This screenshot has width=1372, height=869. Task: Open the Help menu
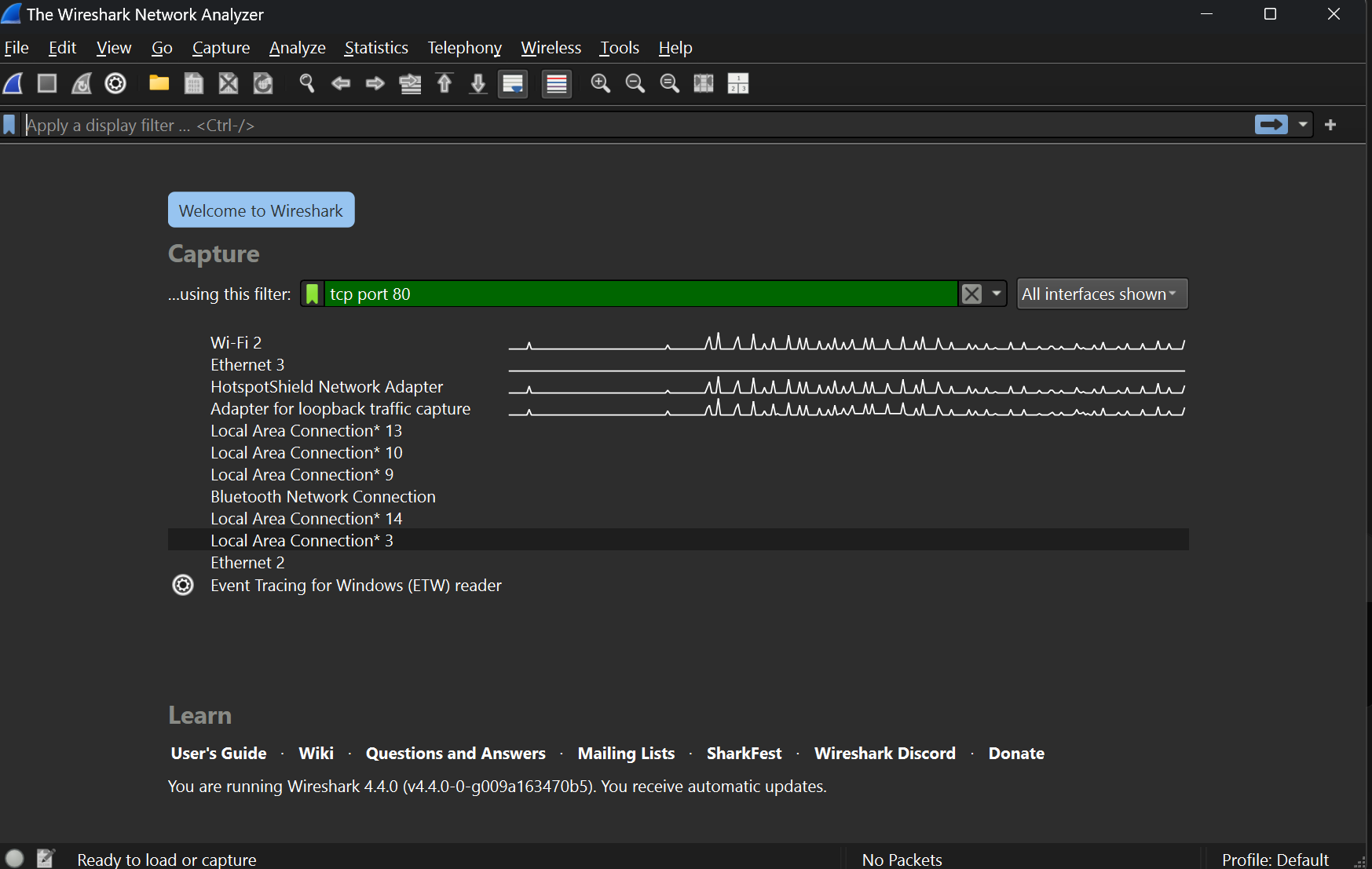[675, 48]
